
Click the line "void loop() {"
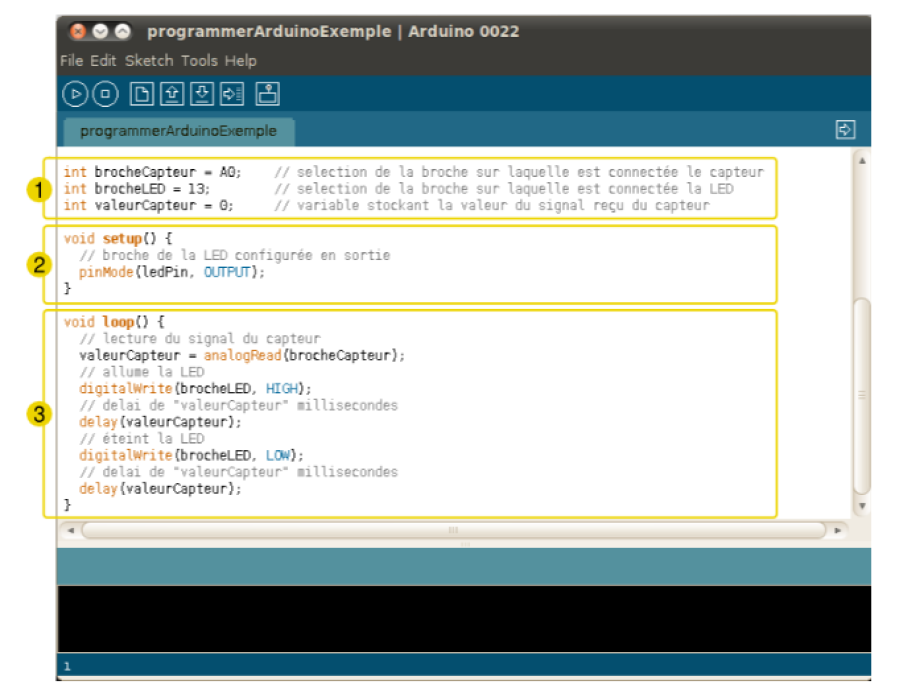[114, 322]
